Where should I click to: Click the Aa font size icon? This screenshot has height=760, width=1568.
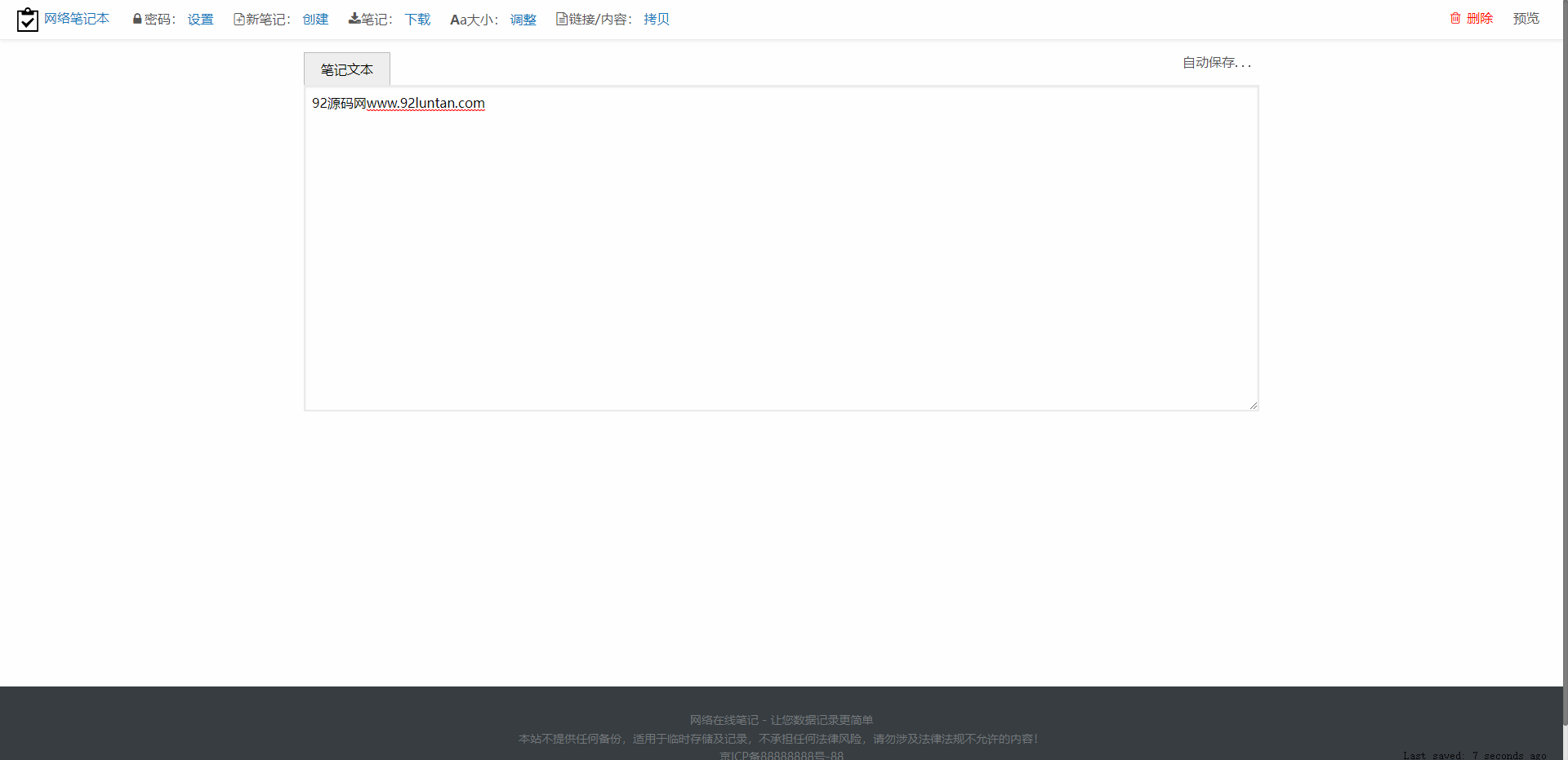458,20
